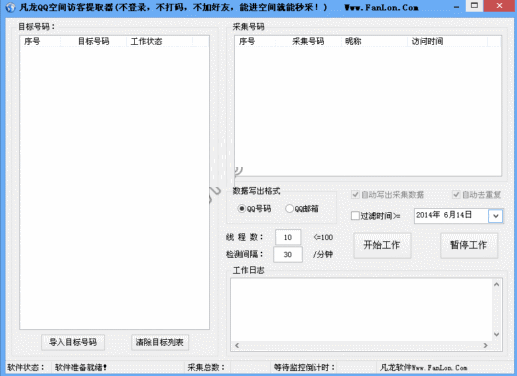
Task: Click the 暂停工作 button
Action: tap(469, 245)
